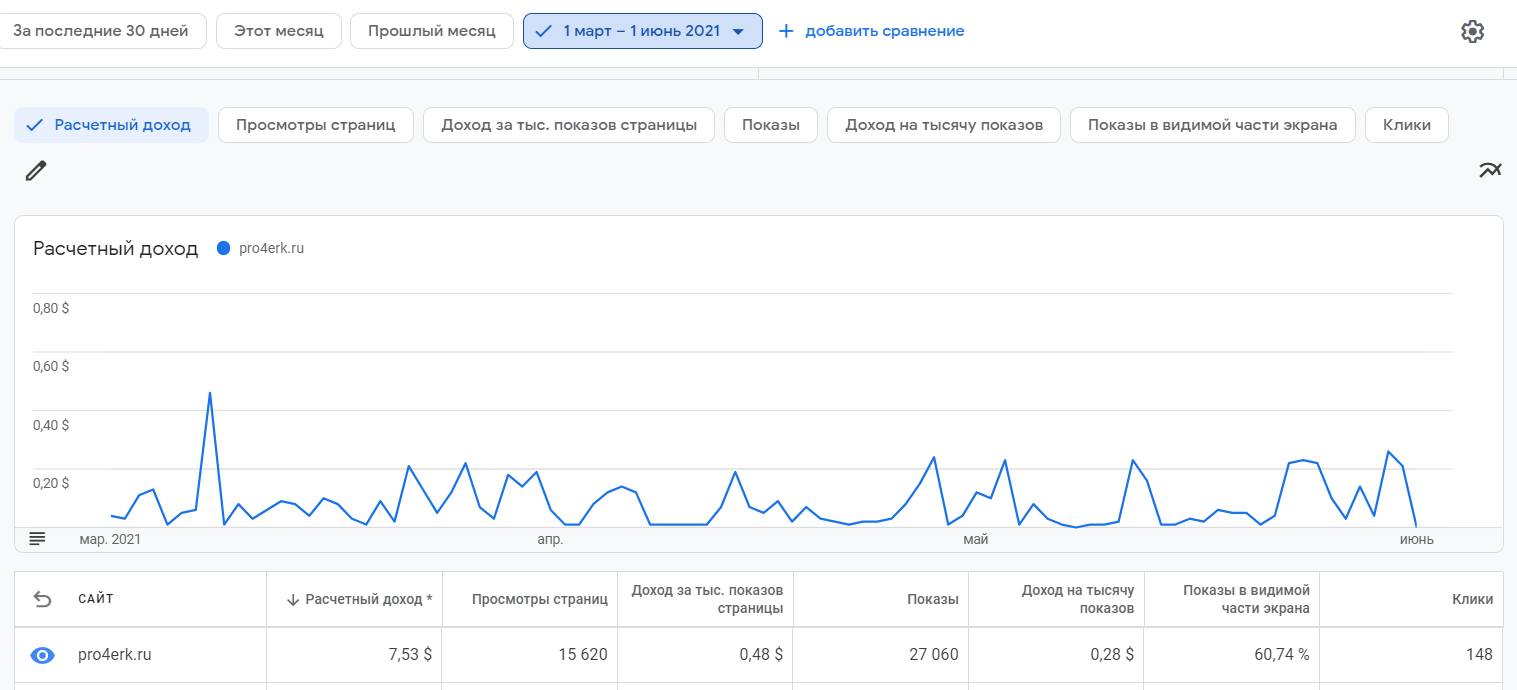Screen dimensions: 1517x690
Task: Open the settings gear icon
Action: click(x=1472, y=32)
